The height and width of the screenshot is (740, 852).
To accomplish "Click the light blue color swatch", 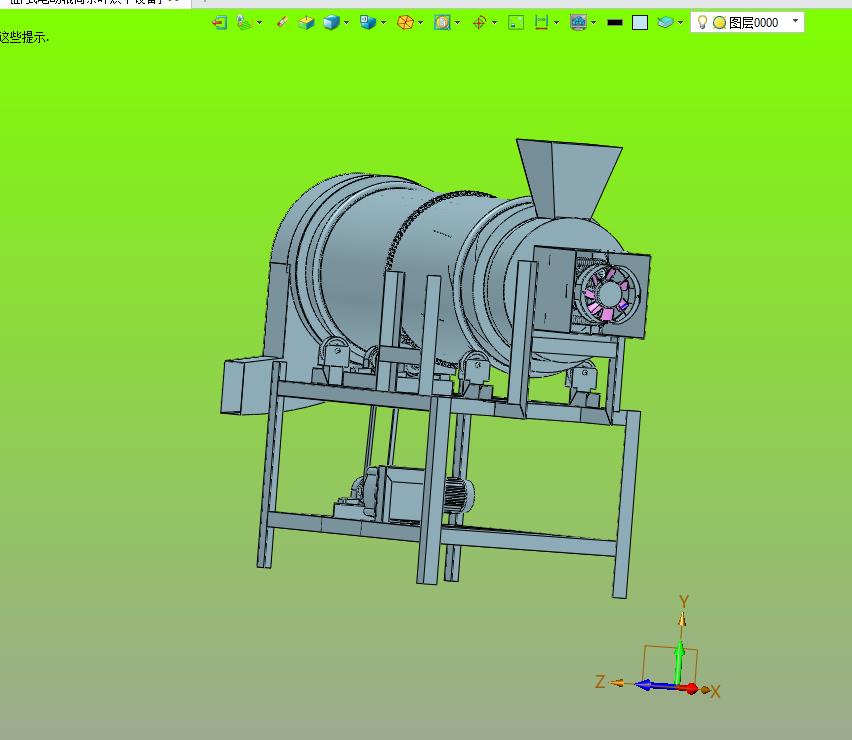I will (x=640, y=23).
